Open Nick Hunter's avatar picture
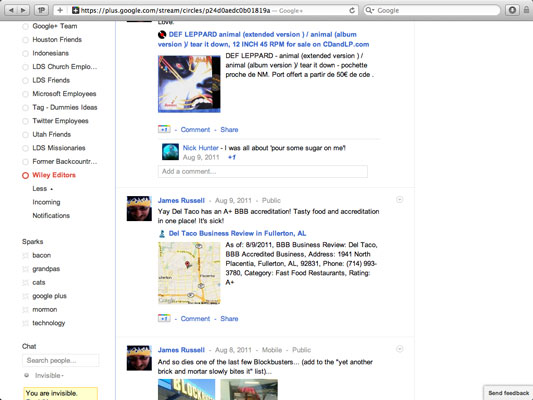 point(170,152)
